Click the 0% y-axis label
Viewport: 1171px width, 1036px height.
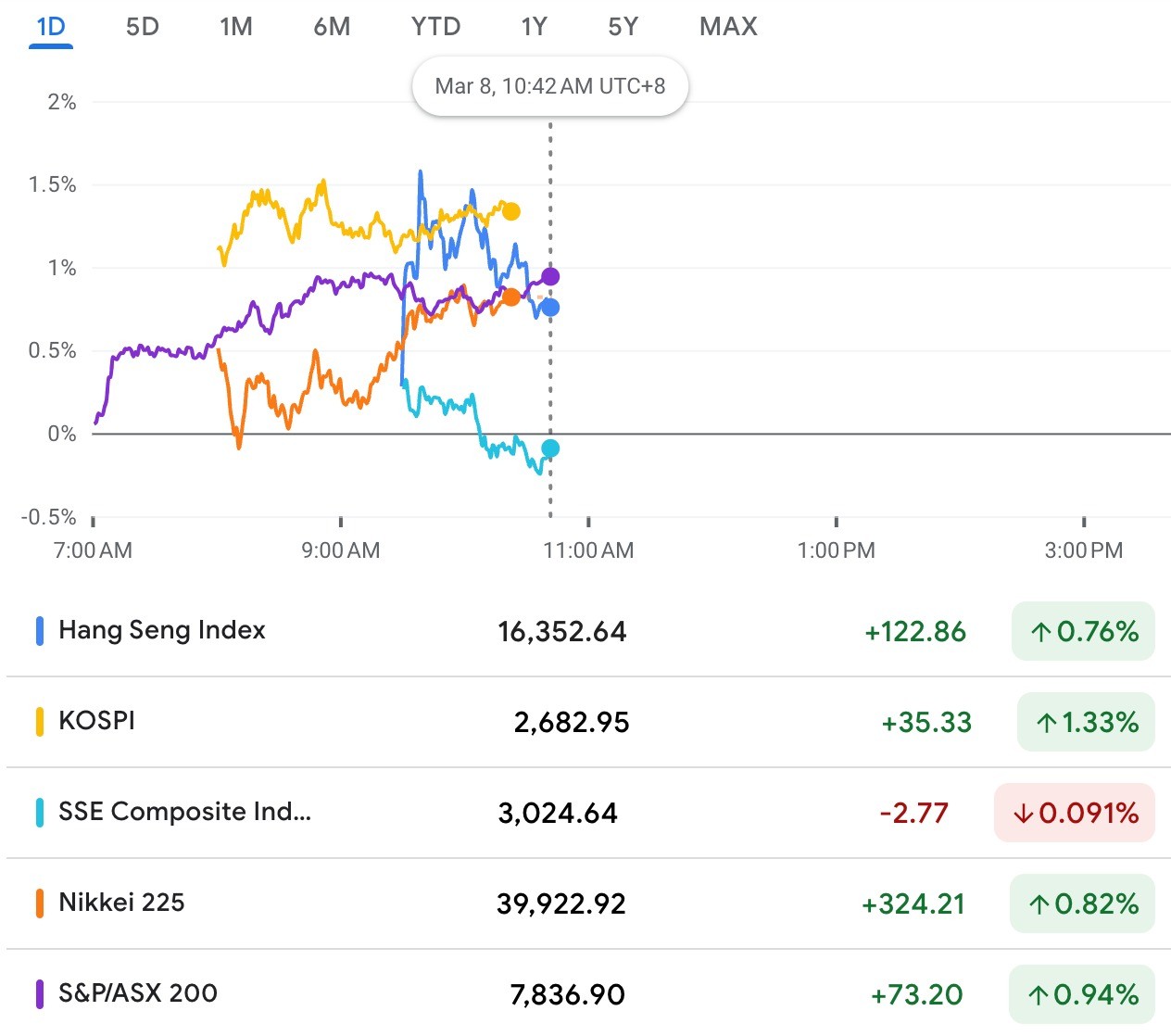click(x=62, y=434)
